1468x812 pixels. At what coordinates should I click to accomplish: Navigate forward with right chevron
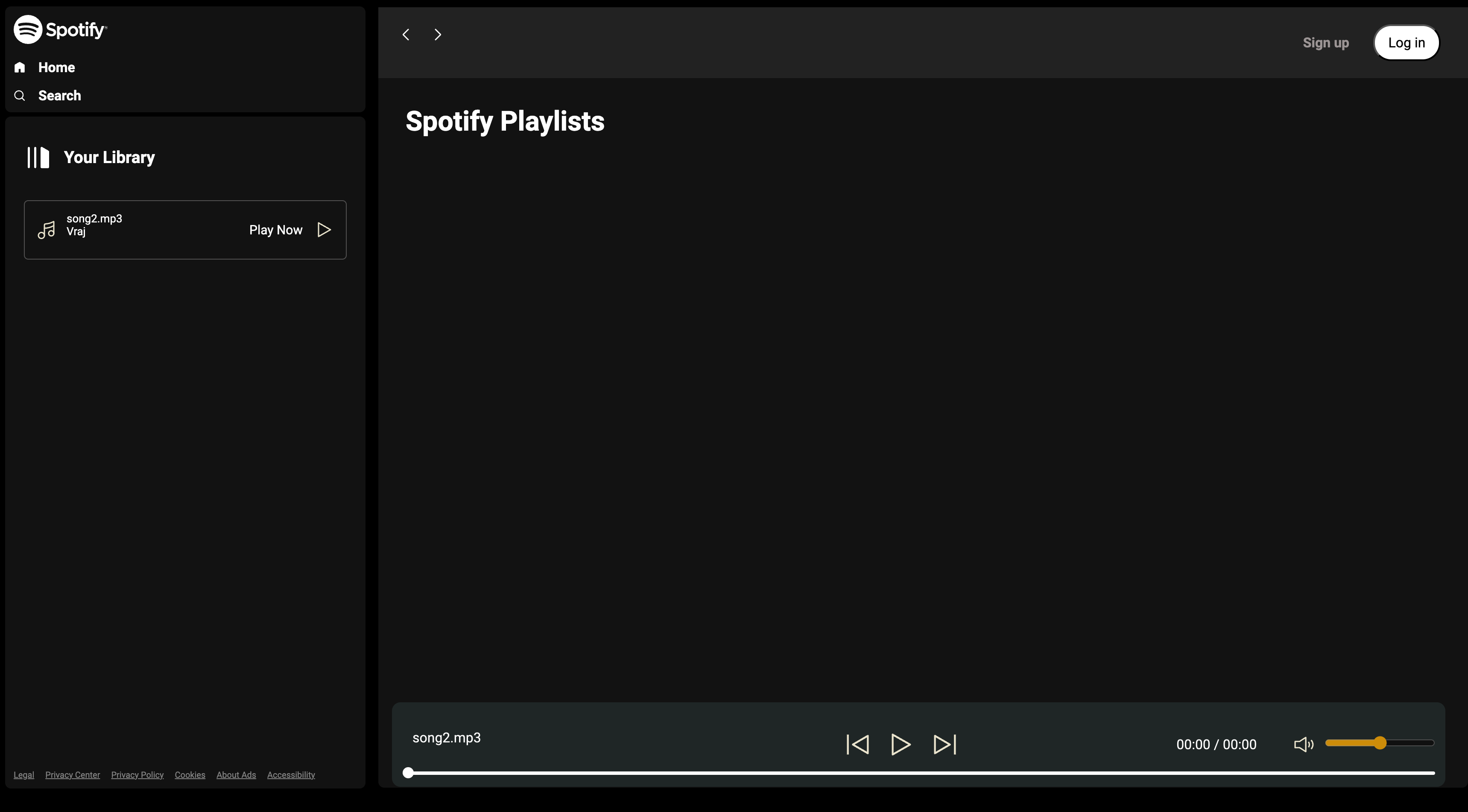tap(438, 35)
